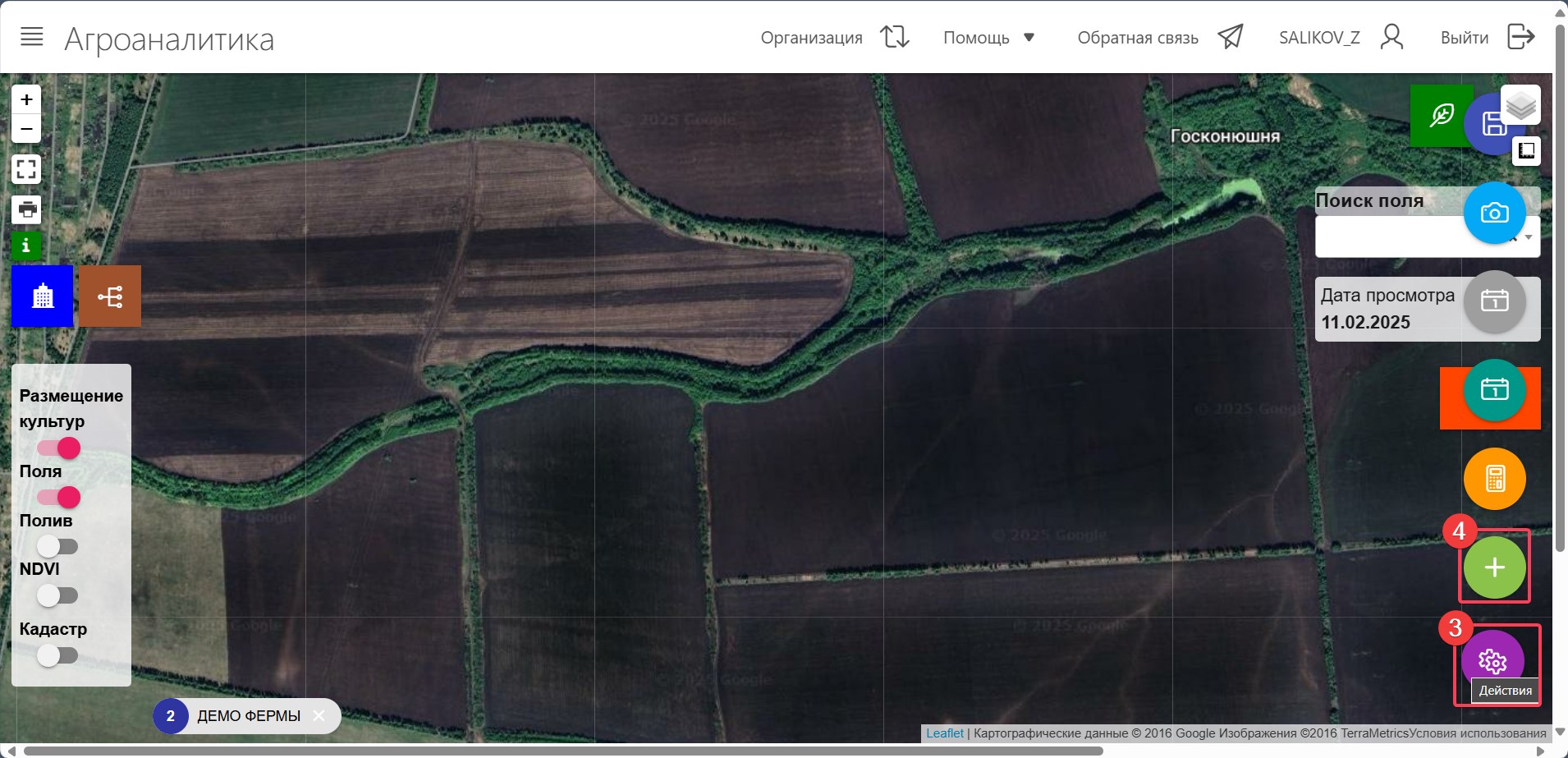
Task: Enable the NDVI layer toggle
Action: coord(57,595)
